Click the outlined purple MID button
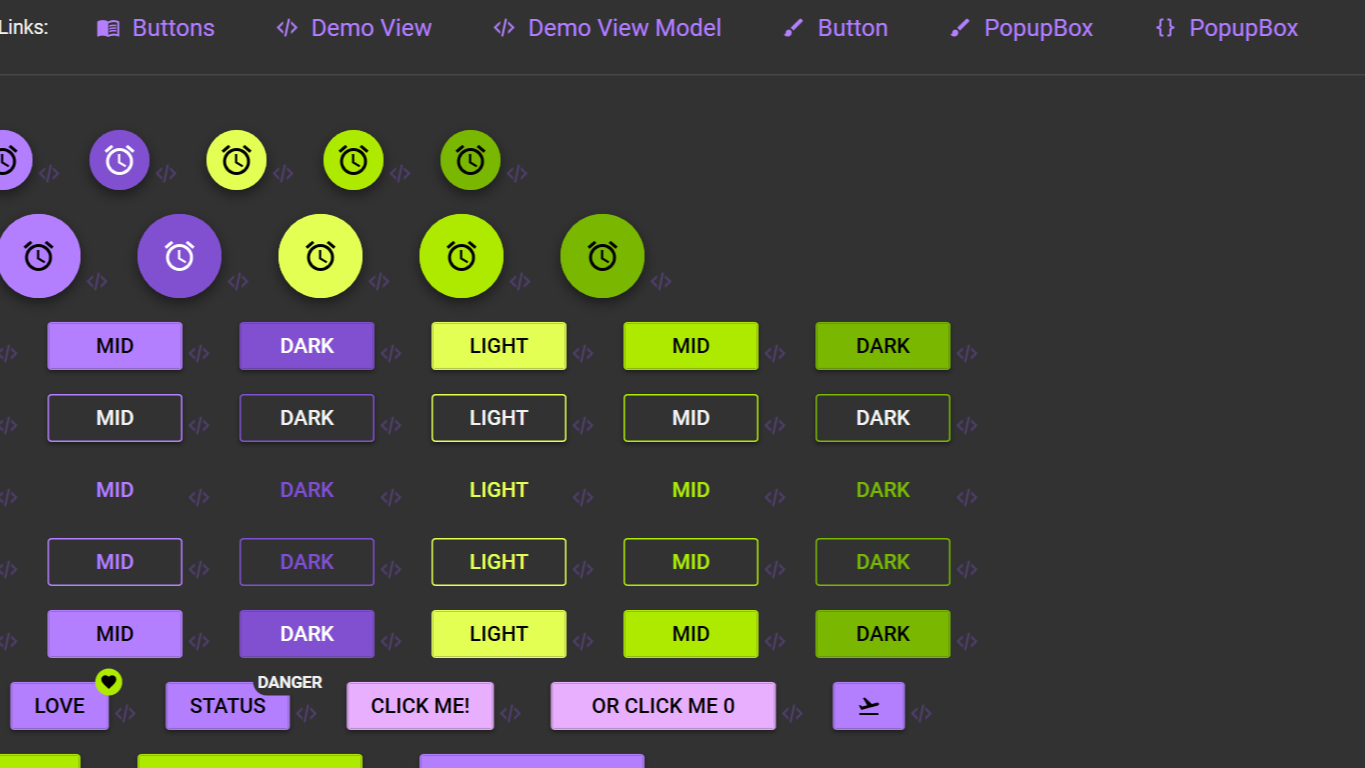 coord(115,417)
